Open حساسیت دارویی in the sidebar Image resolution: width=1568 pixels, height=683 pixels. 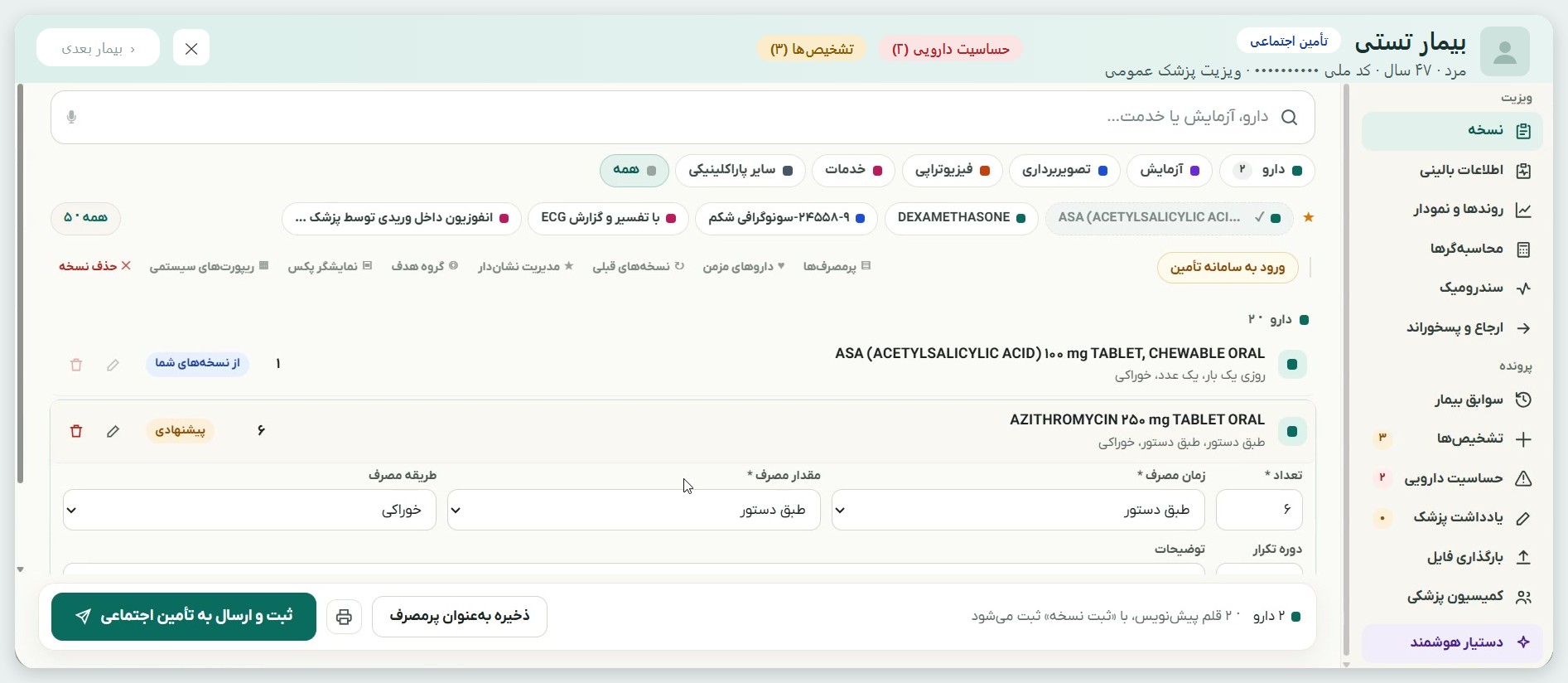1452,478
